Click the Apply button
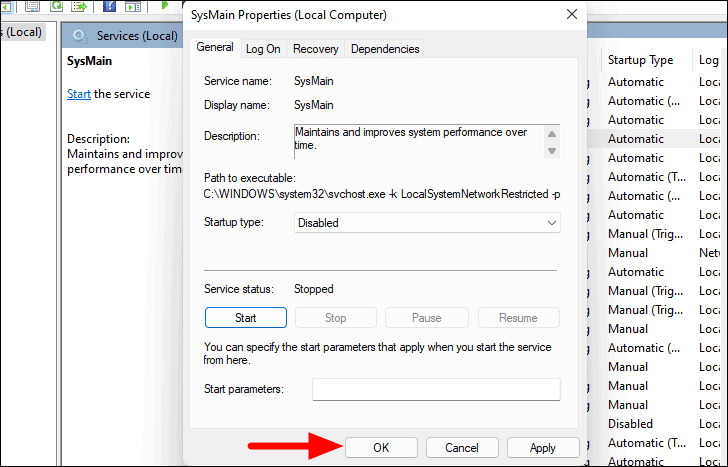The image size is (728, 467). pyautogui.click(x=543, y=448)
